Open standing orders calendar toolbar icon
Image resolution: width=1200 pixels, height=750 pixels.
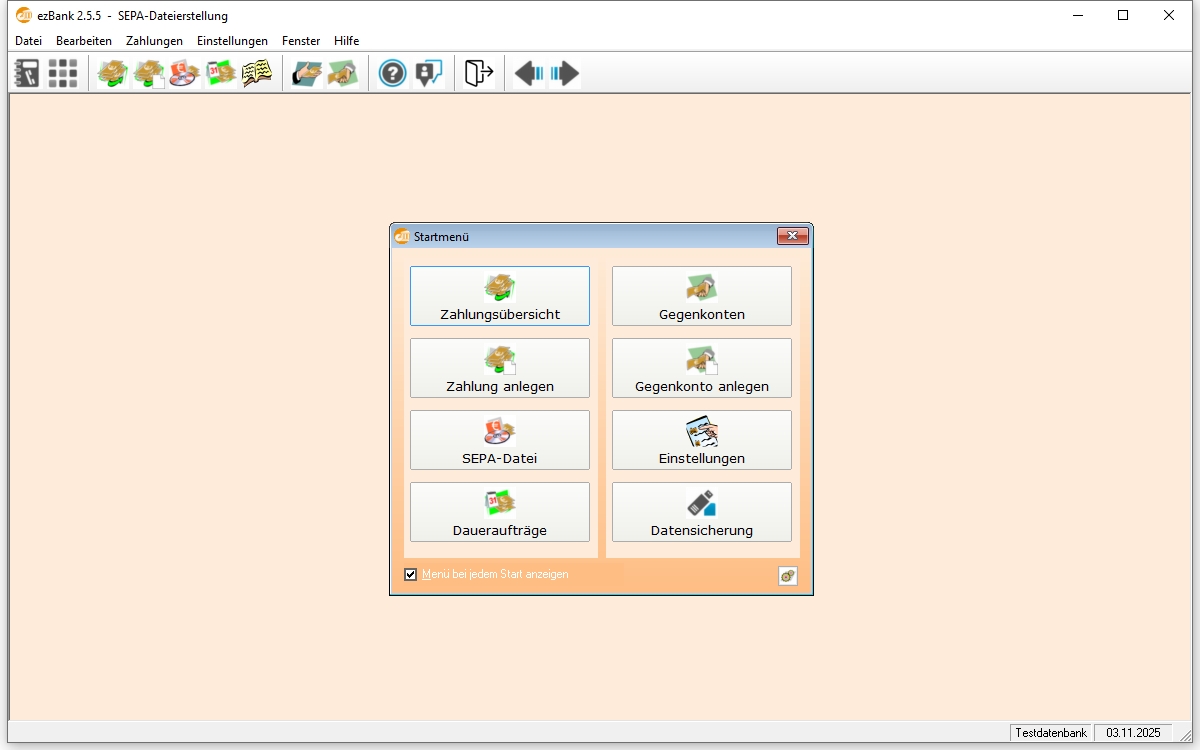[221, 73]
